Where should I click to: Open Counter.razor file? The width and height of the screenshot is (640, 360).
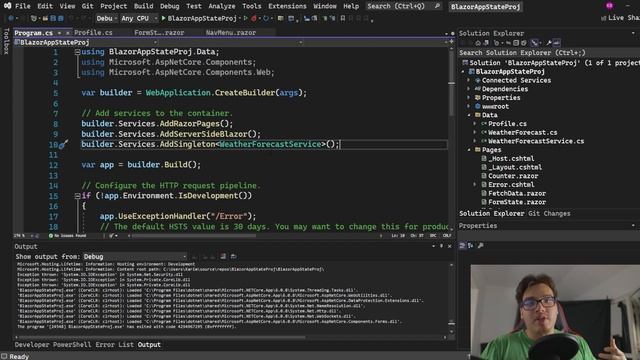[513, 176]
